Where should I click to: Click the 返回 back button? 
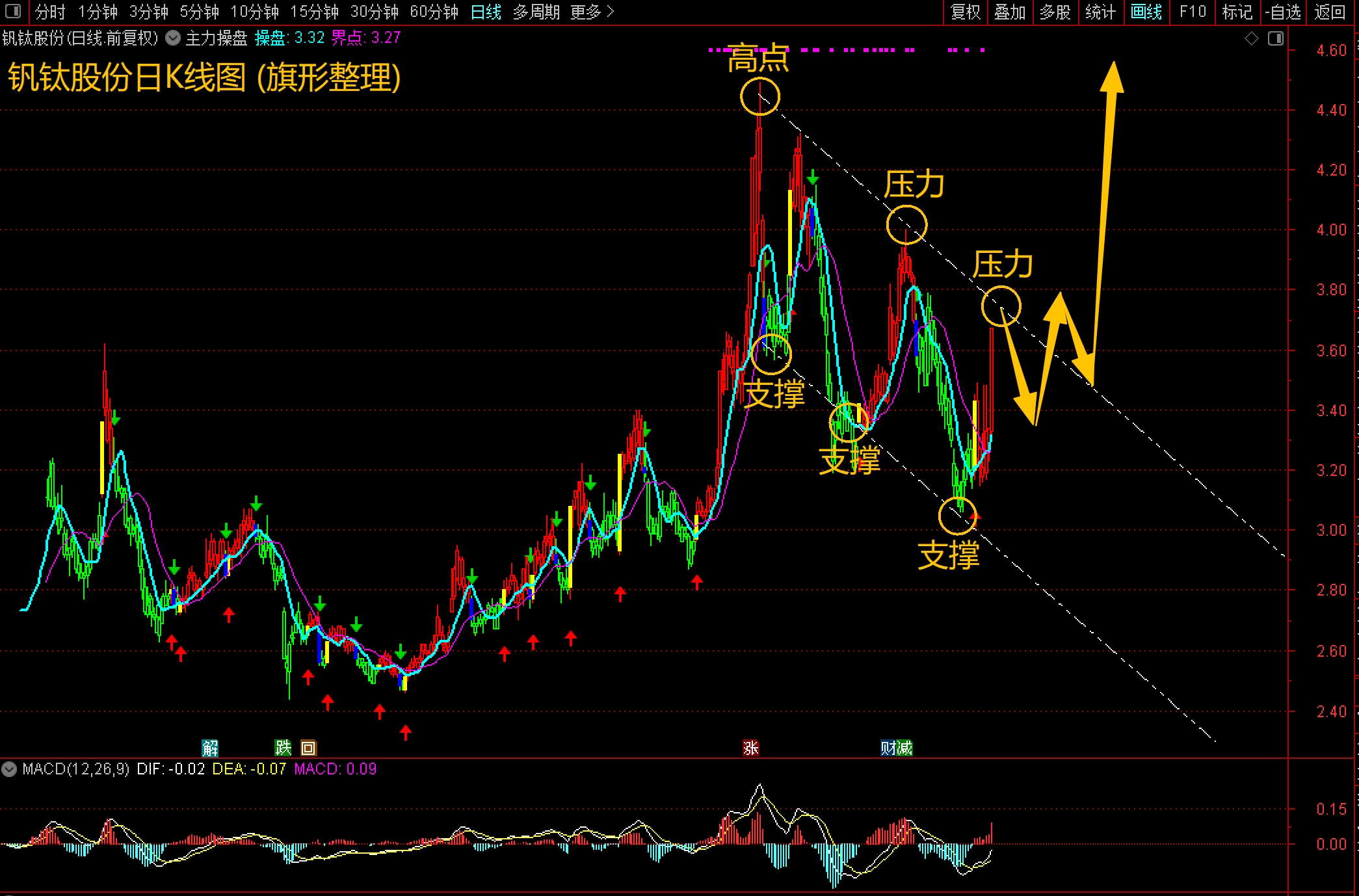click(1330, 12)
